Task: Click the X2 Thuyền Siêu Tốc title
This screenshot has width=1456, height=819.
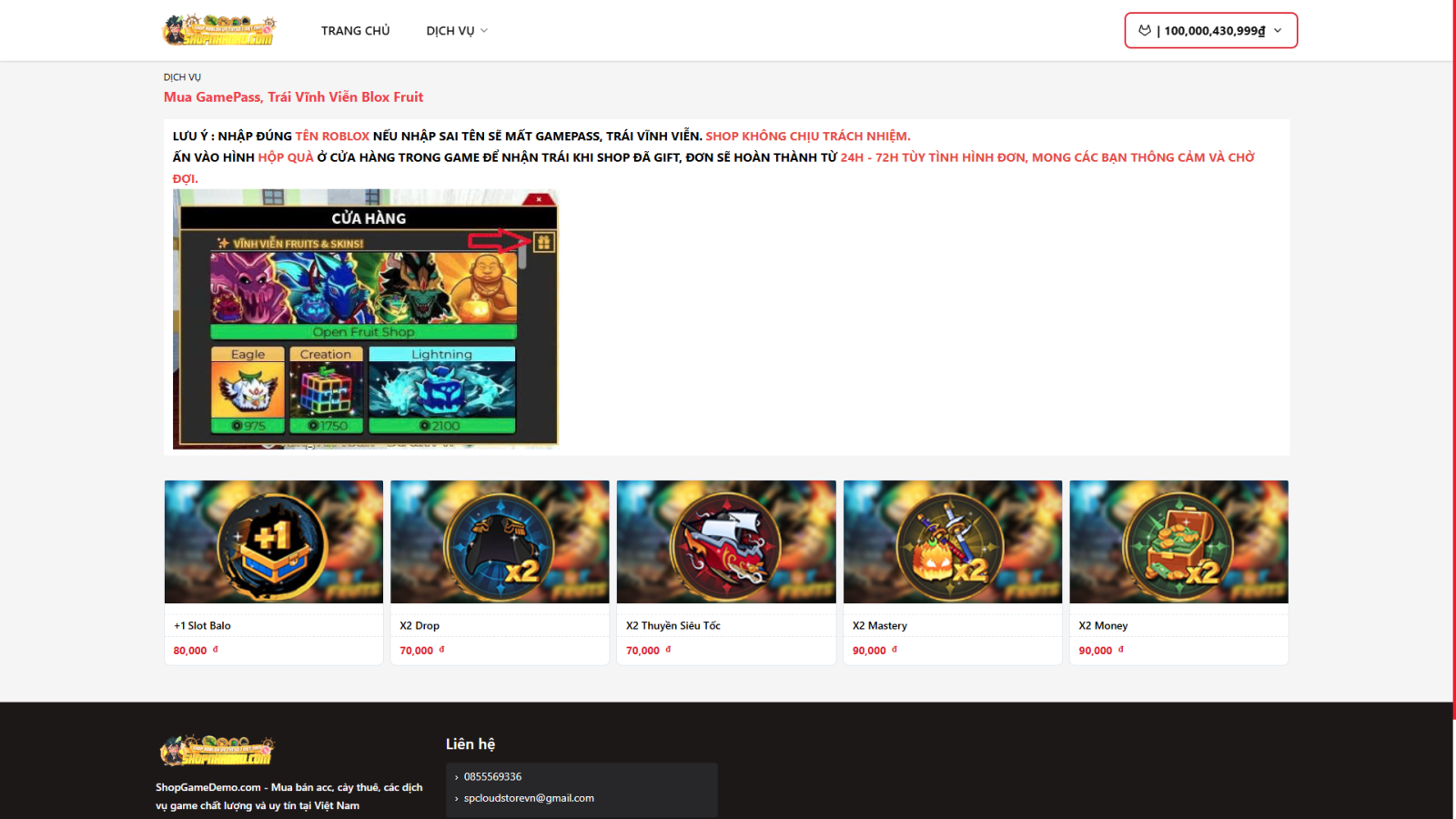Action: 673,626
